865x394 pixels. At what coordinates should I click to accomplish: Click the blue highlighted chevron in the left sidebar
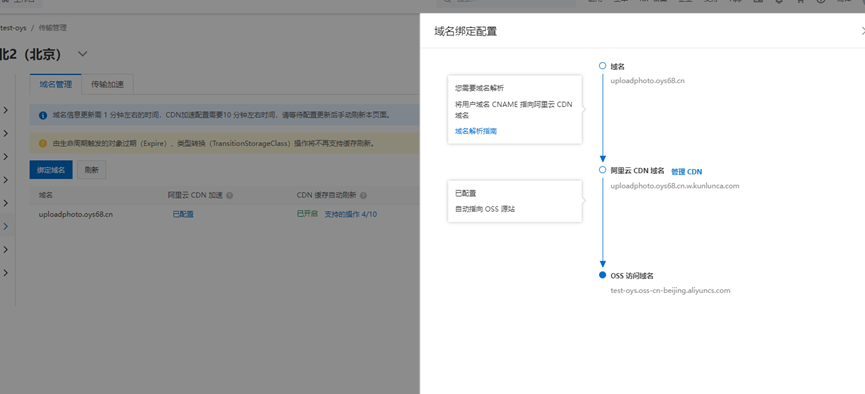coord(6,226)
